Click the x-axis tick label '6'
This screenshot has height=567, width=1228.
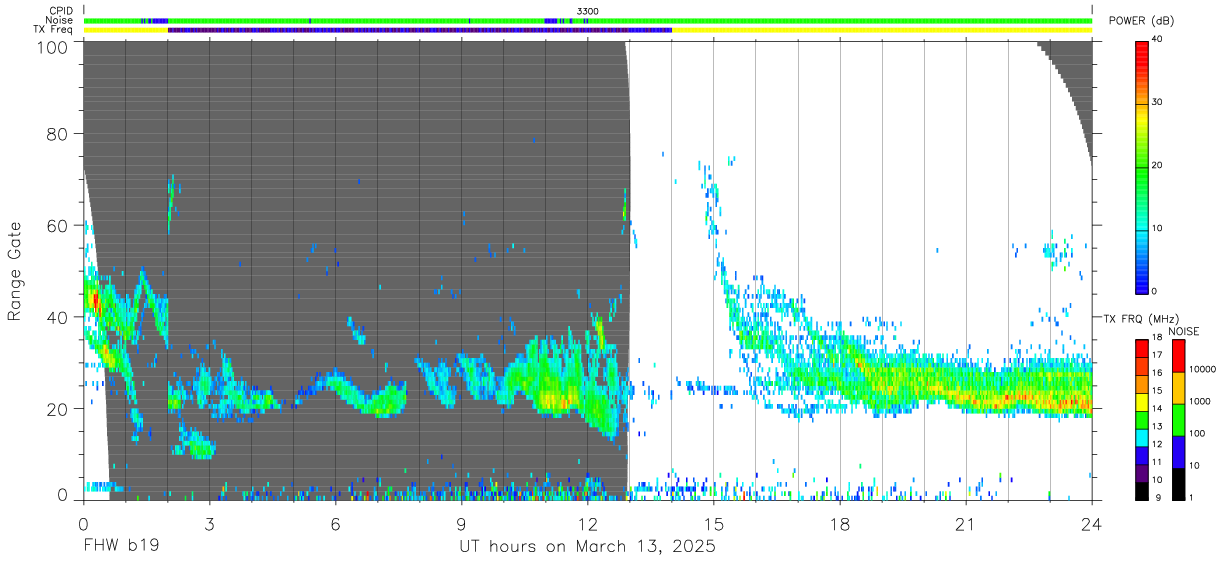pos(335,524)
